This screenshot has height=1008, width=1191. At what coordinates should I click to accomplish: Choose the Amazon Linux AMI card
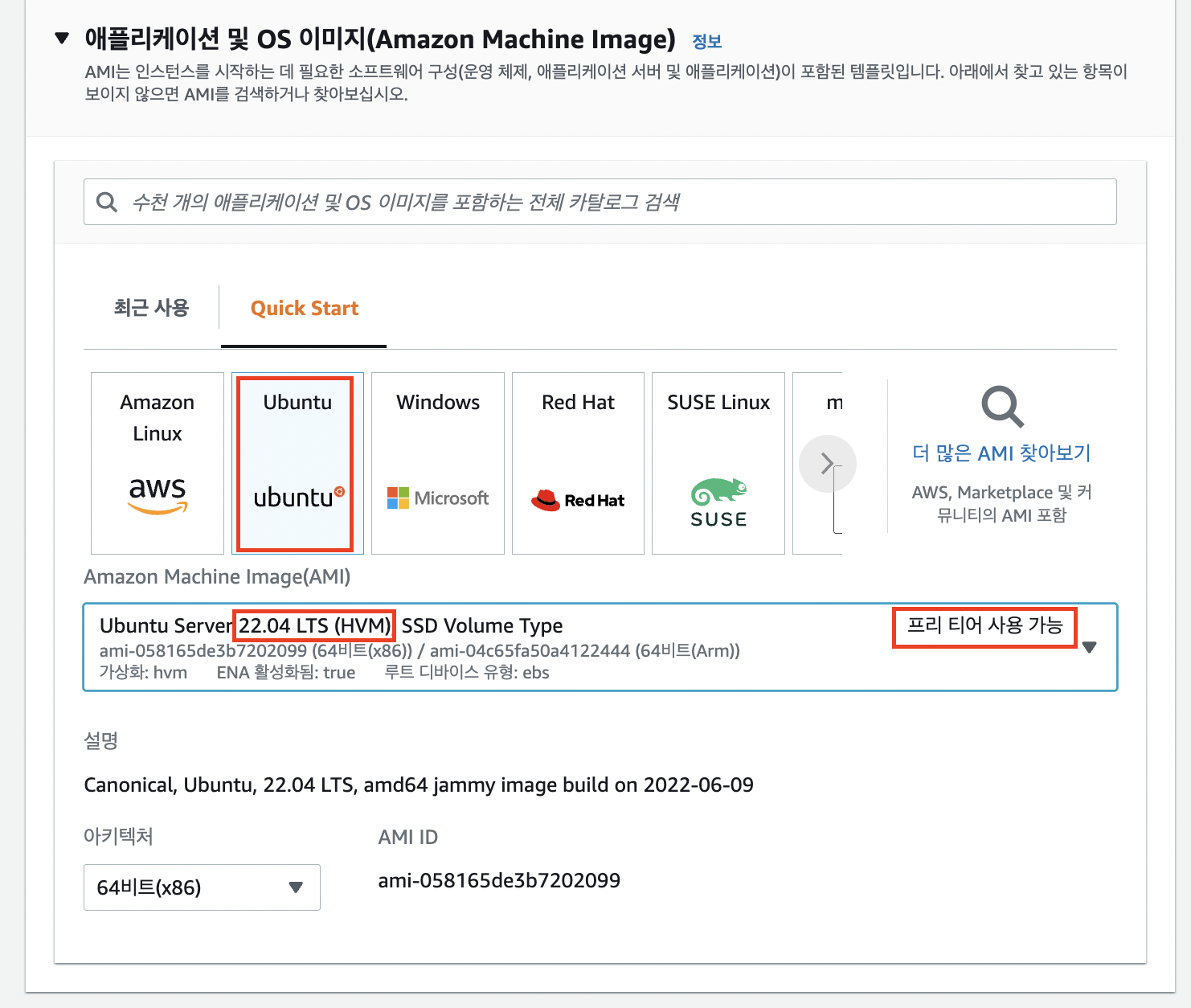point(158,463)
